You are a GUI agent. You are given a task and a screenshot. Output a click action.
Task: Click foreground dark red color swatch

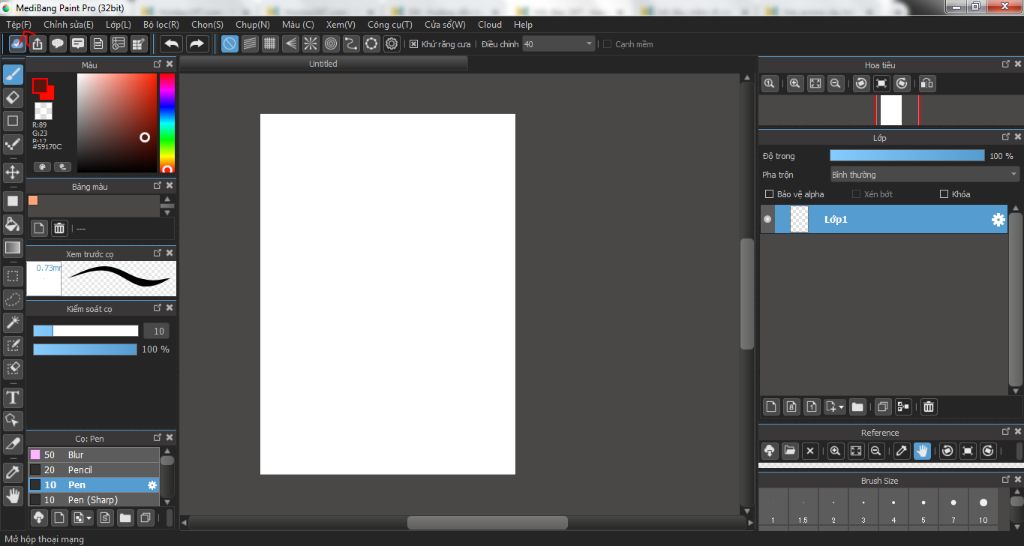pos(40,86)
